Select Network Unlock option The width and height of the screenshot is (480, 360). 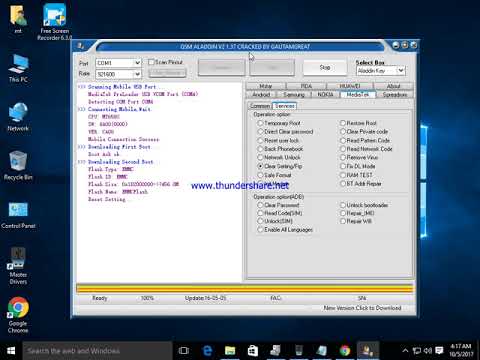coord(260,157)
